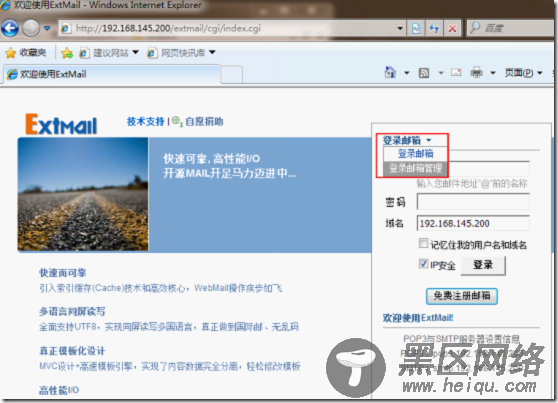Open the 技术支持 link
Image resolution: width=558 pixels, height=403 pixels.
pyautogui.click(x=146, y=121)
